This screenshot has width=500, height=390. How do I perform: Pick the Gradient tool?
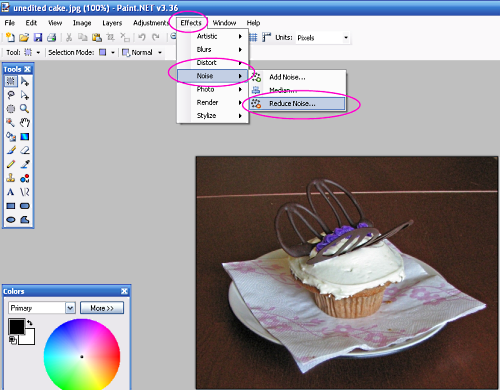(25, 137)
